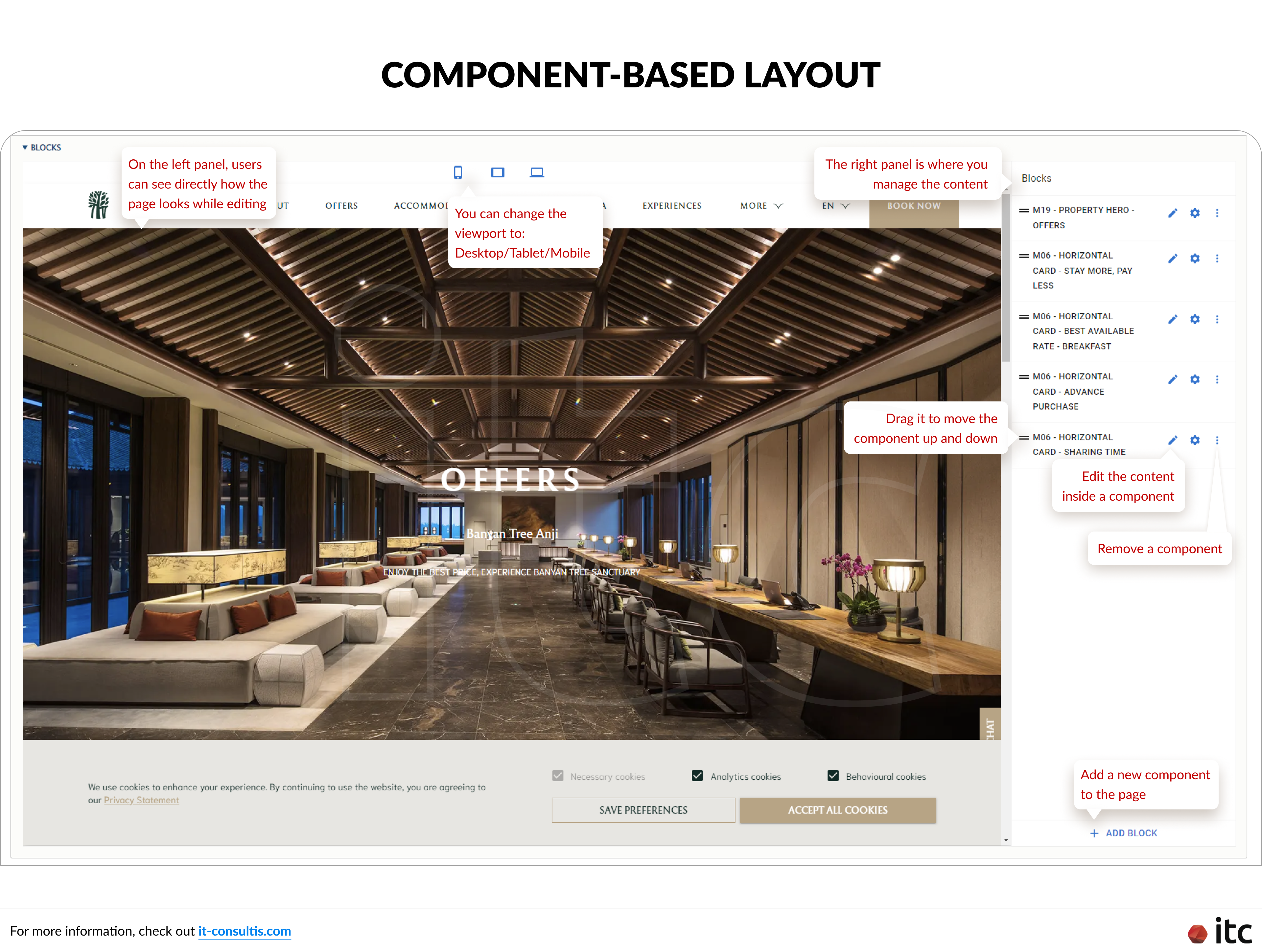
Task: Edit Sharing Time card block
Action: 1172,440
